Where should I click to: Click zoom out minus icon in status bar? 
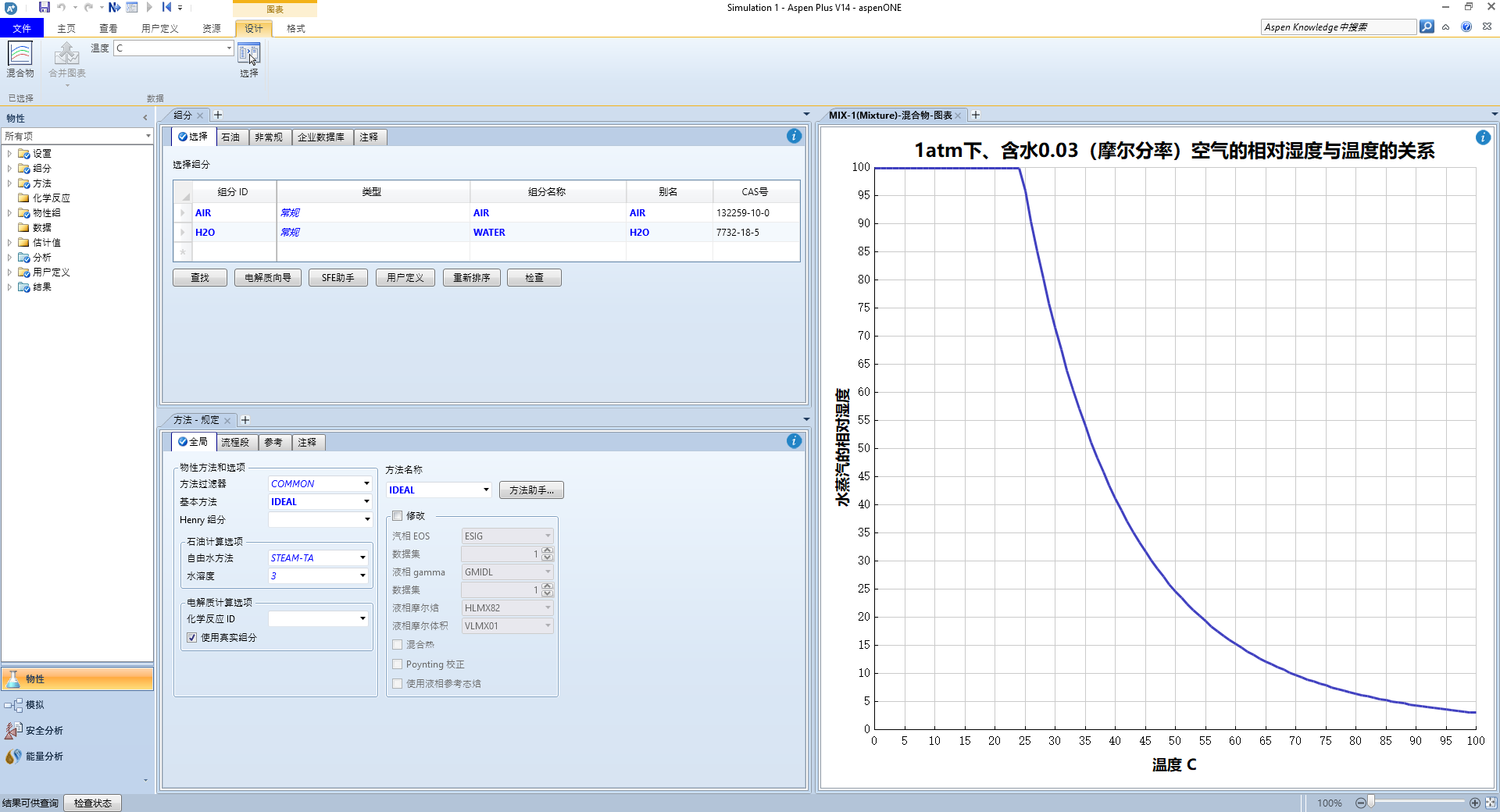pyautogui.click(x=1360, y=803)
